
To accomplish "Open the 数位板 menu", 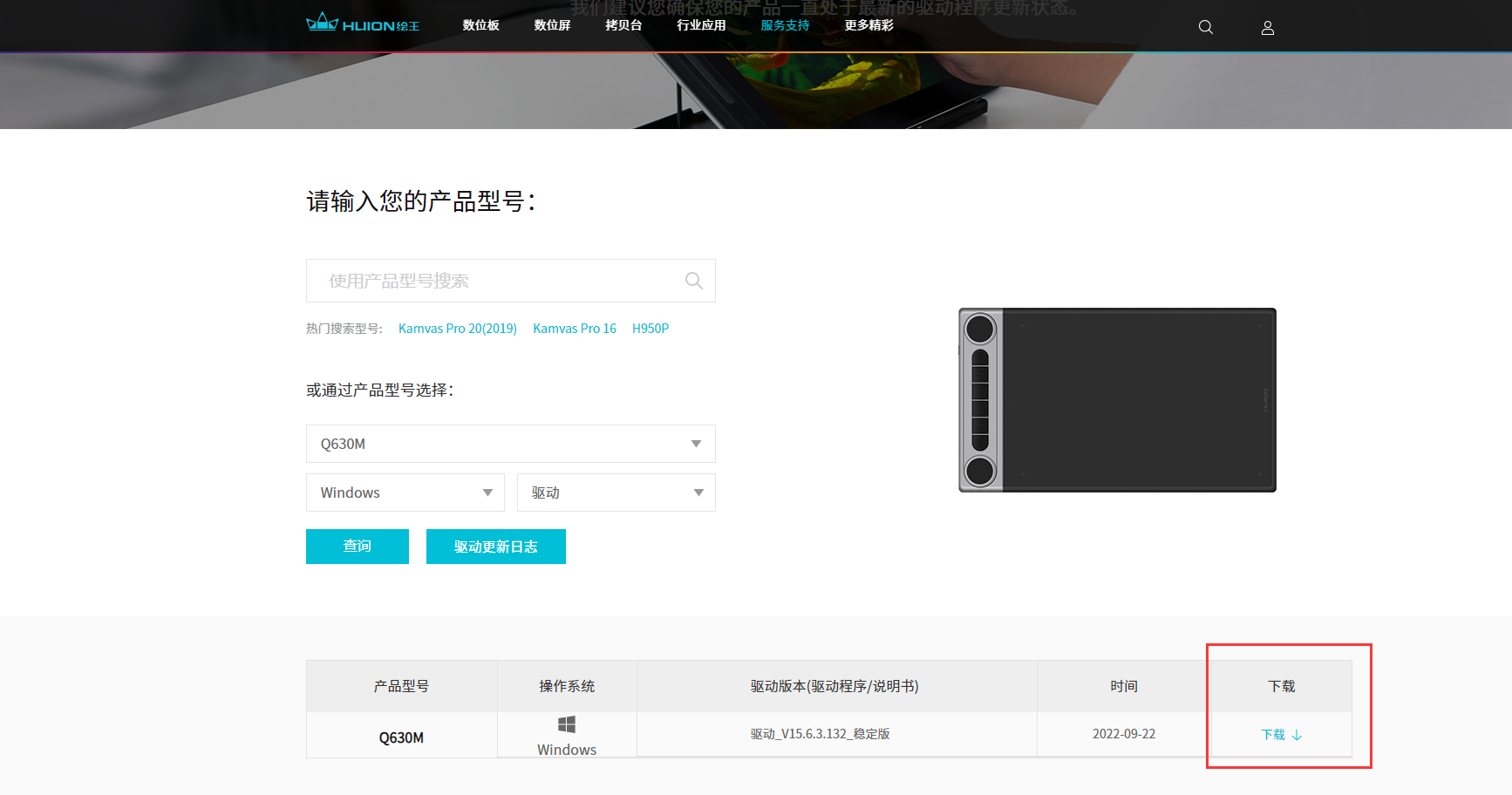I will click(481, 25).
